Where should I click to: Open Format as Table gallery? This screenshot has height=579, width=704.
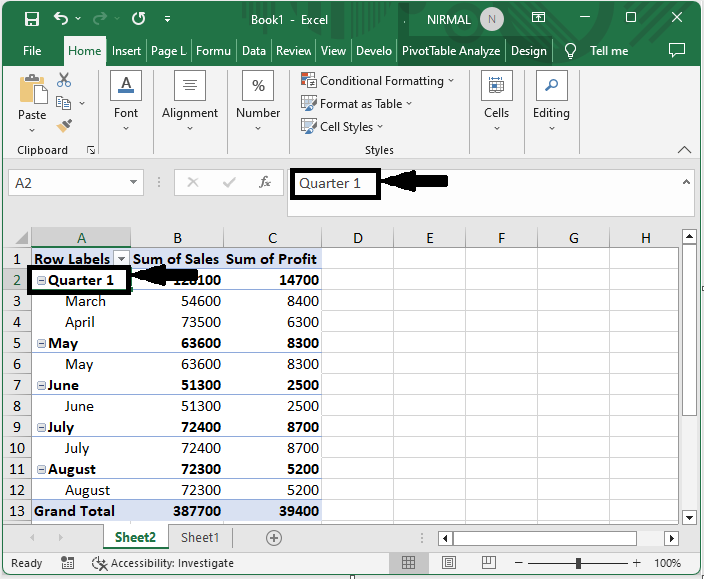[356, 104]
